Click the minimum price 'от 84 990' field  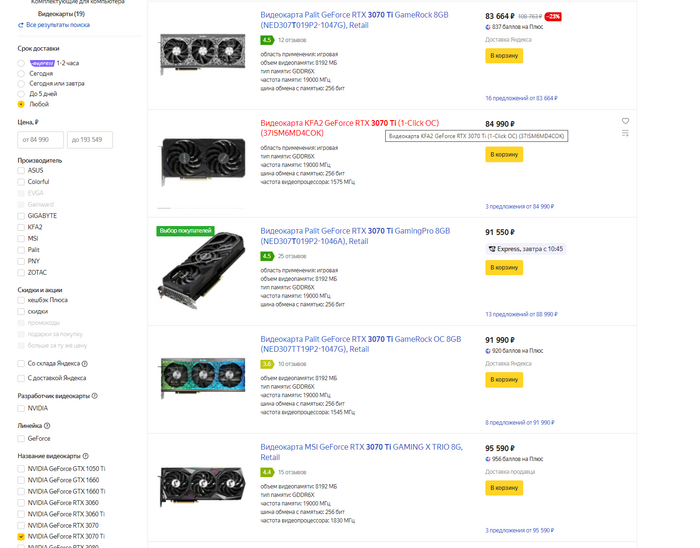tap(41, 140)
